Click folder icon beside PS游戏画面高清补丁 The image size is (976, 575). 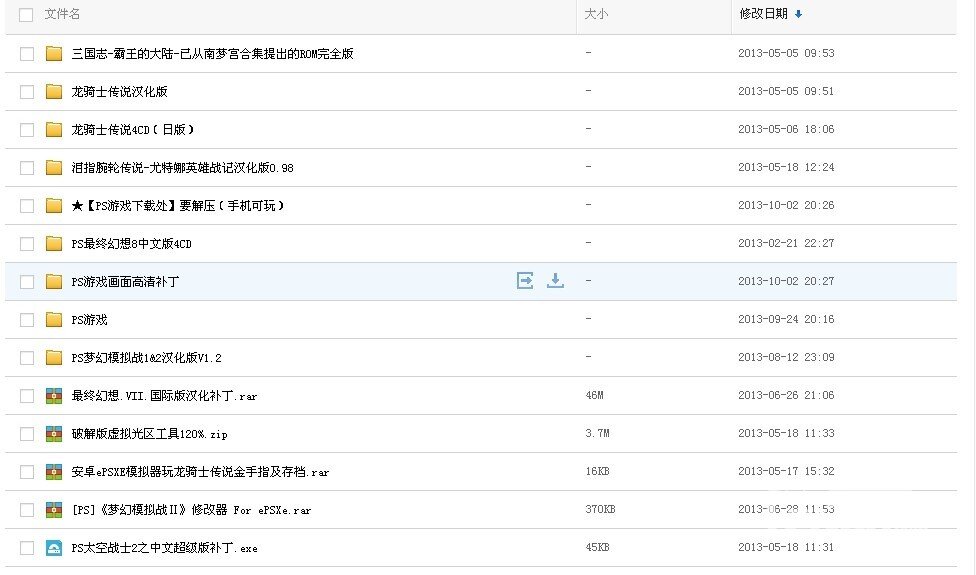point(54,282)
